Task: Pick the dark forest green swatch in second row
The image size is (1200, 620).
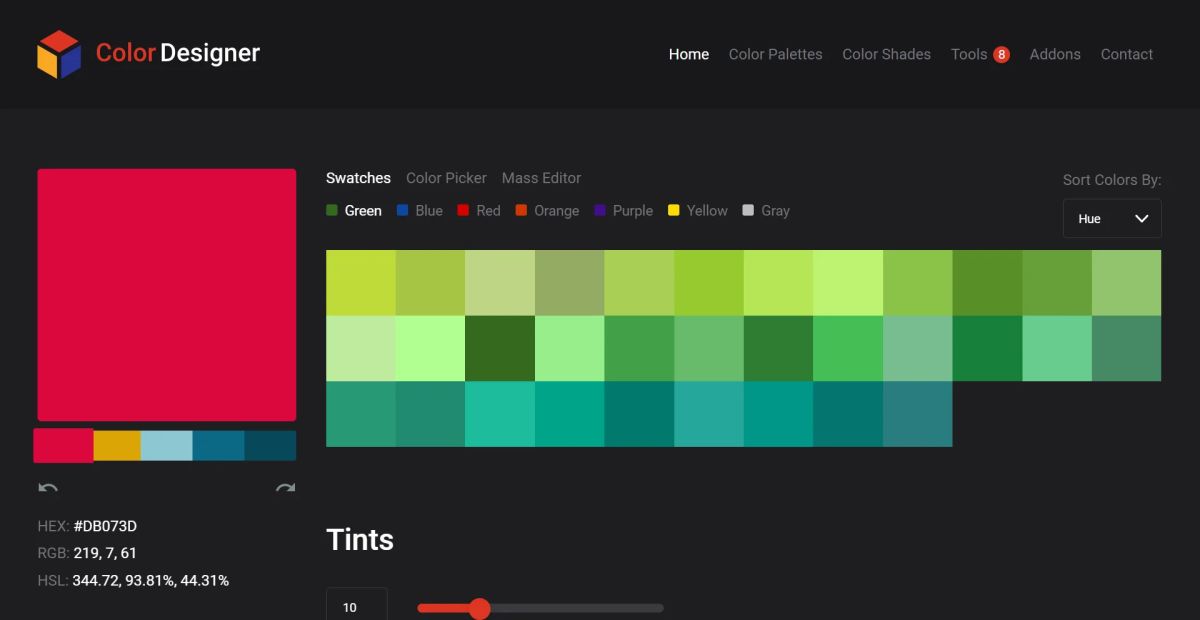Action: [x=500, y=348]
